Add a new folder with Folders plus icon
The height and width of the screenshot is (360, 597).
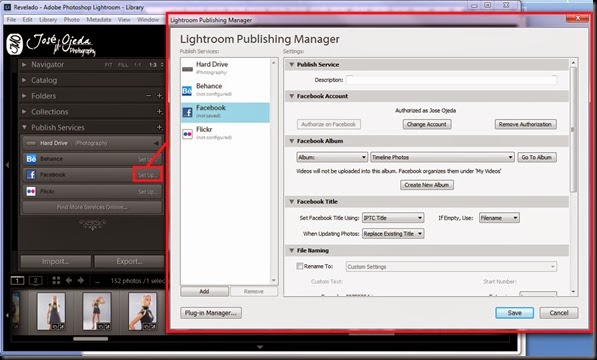160,96
